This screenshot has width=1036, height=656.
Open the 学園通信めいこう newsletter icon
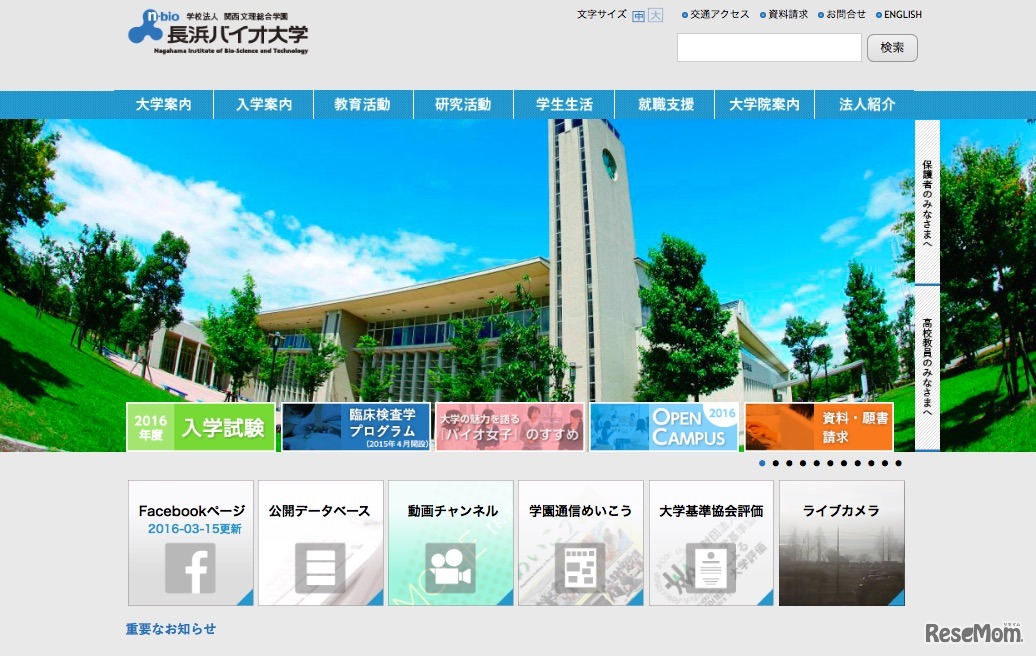(580, 565)
